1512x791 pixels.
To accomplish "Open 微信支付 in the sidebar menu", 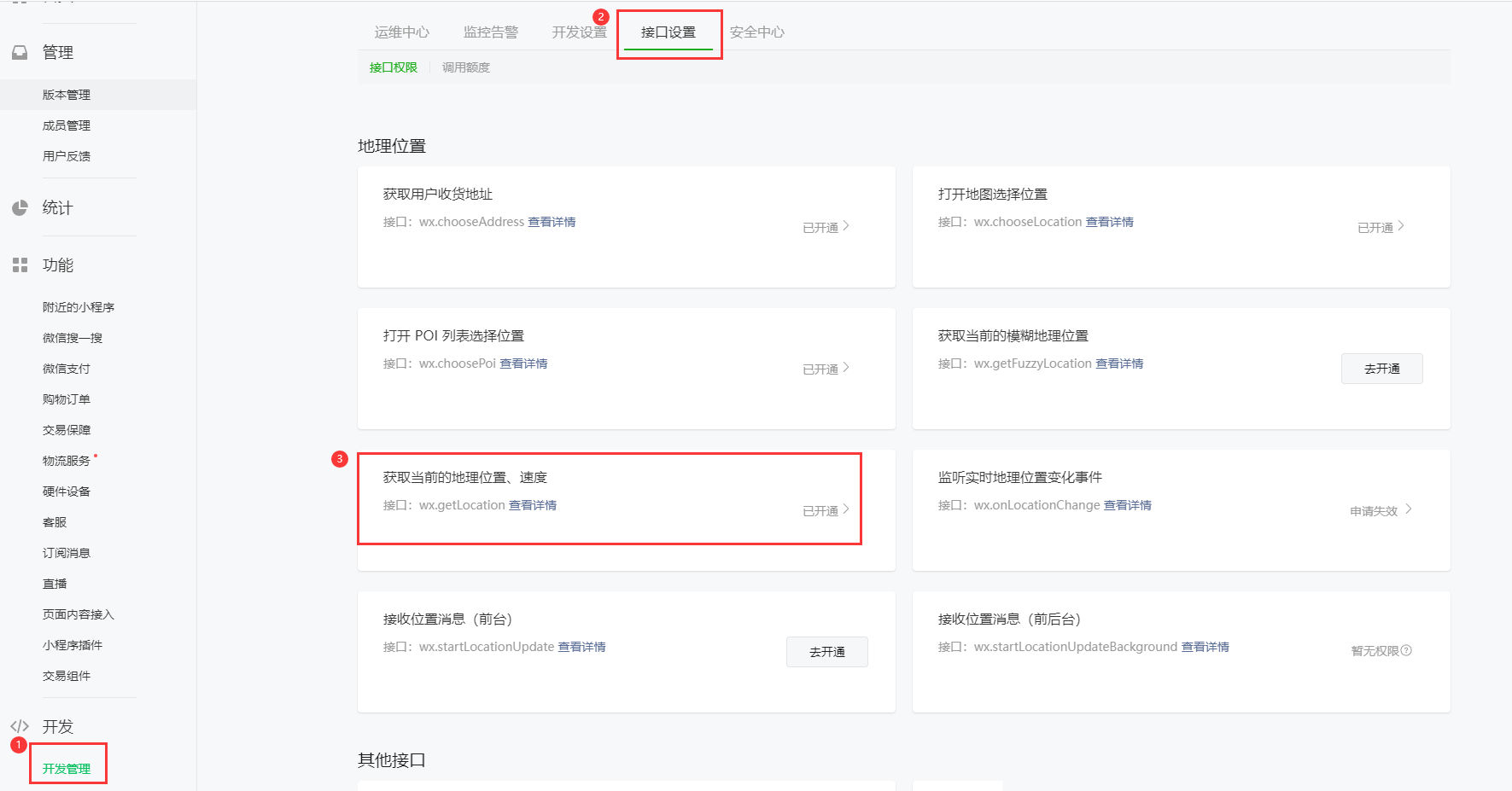I will point(67,369).
